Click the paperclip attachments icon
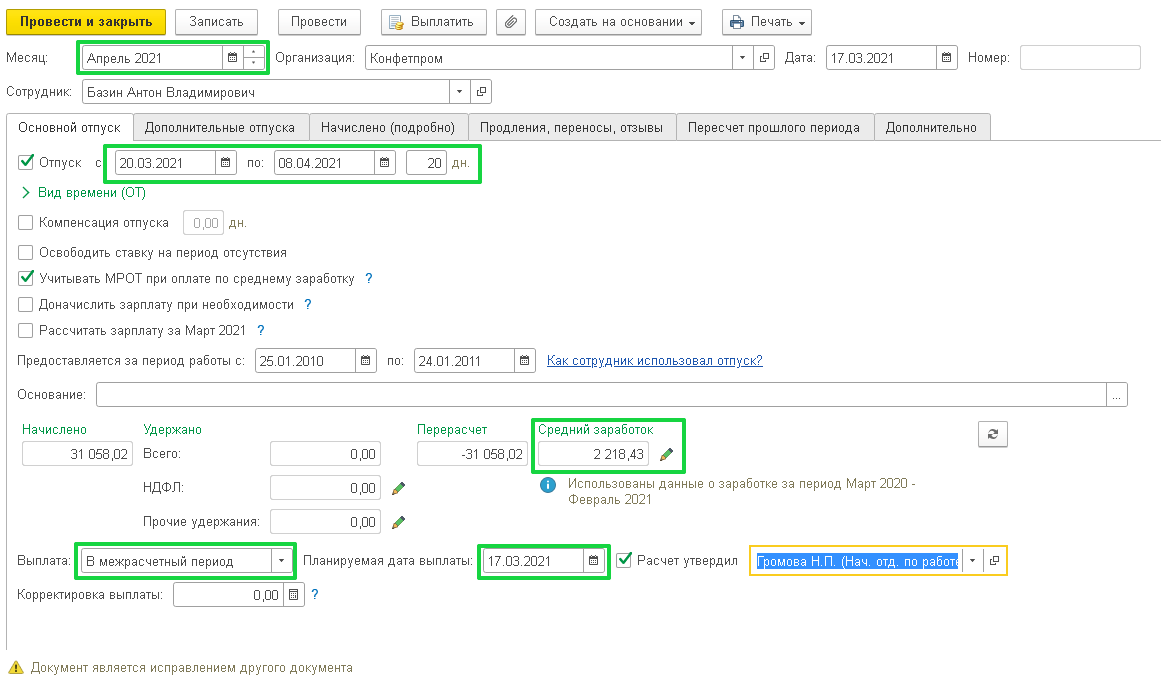This screenshot has width=1161, height=689. tap(511, 22)
